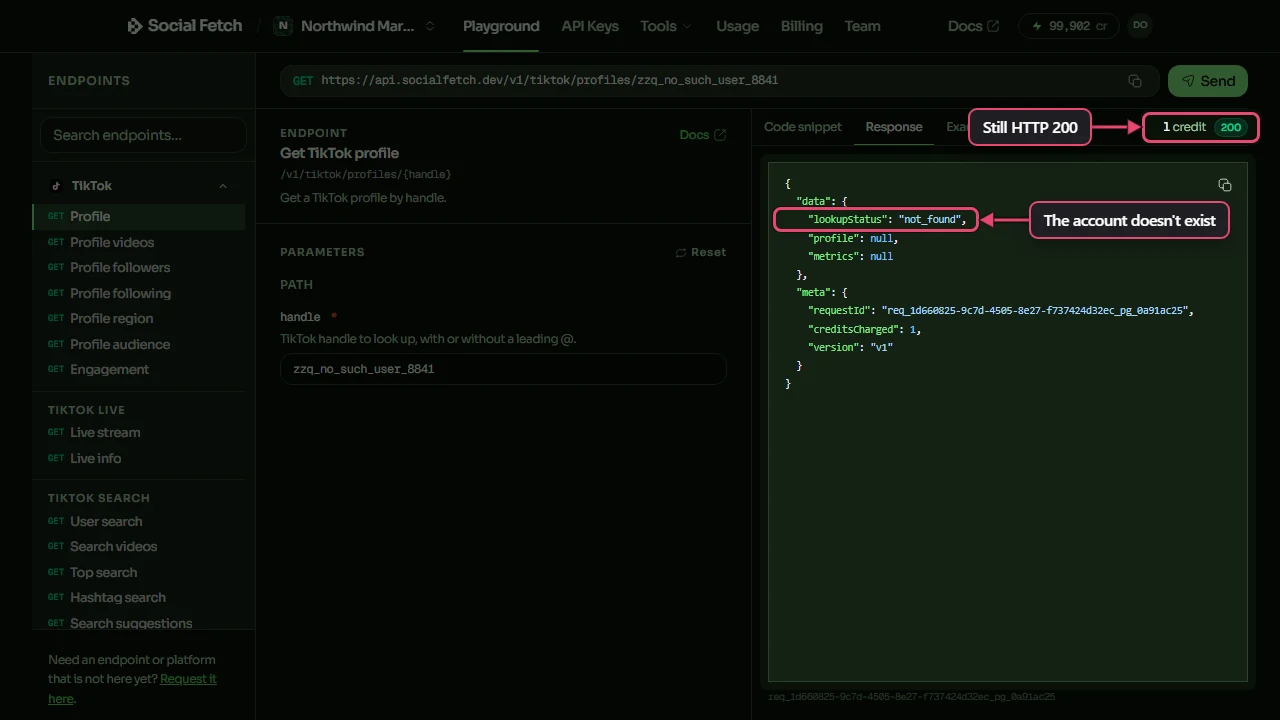Select Live stream endpoint

point(140,432)
